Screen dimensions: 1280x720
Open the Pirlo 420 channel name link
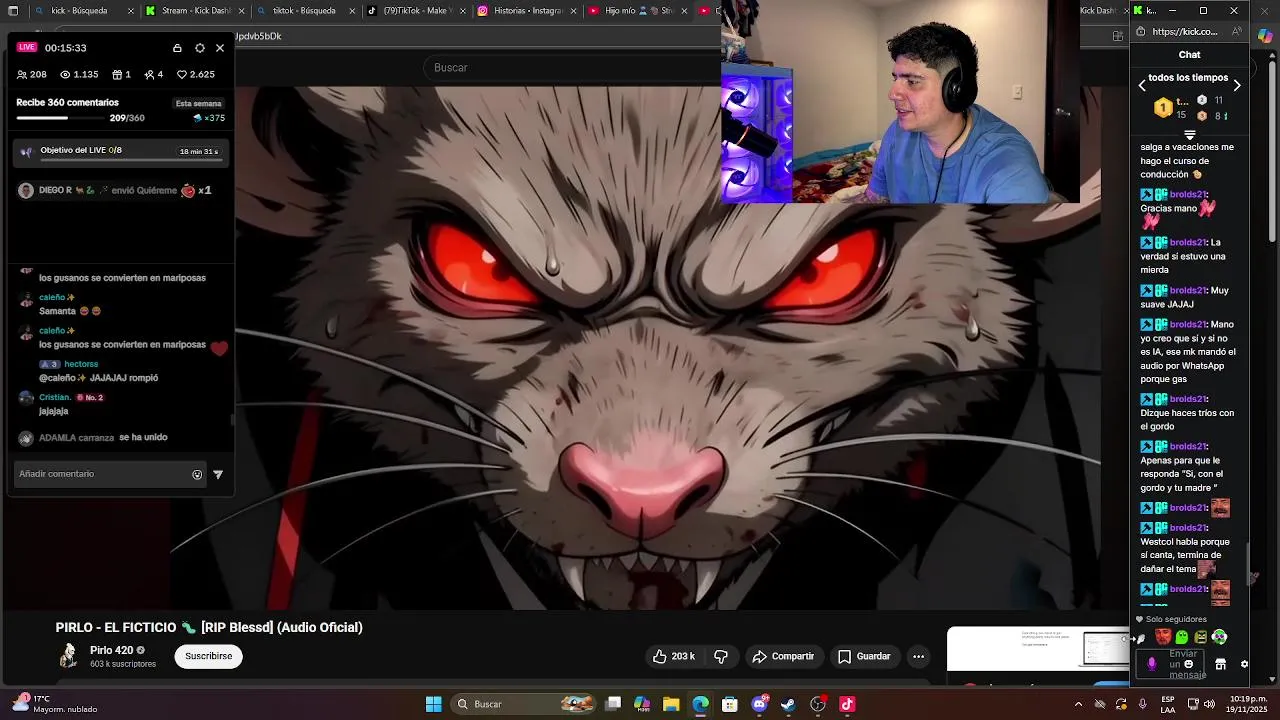click(111, 650)
